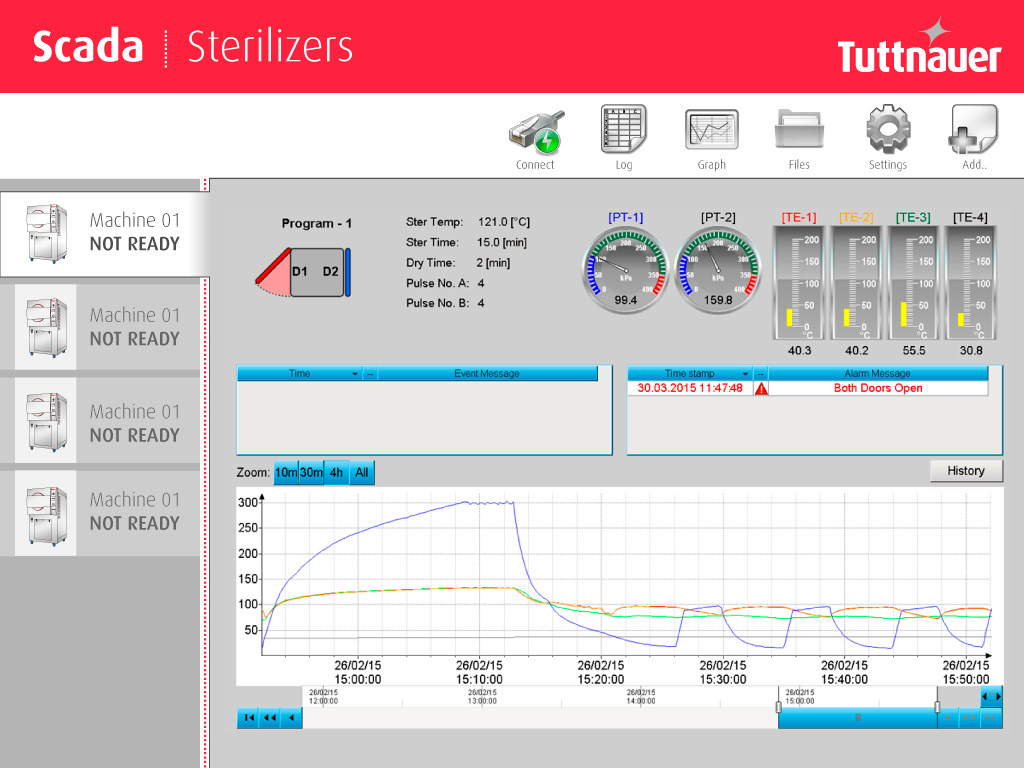The image size is (1024, 768).
Task: Open Settings gear icon
Action: point(888,129)
